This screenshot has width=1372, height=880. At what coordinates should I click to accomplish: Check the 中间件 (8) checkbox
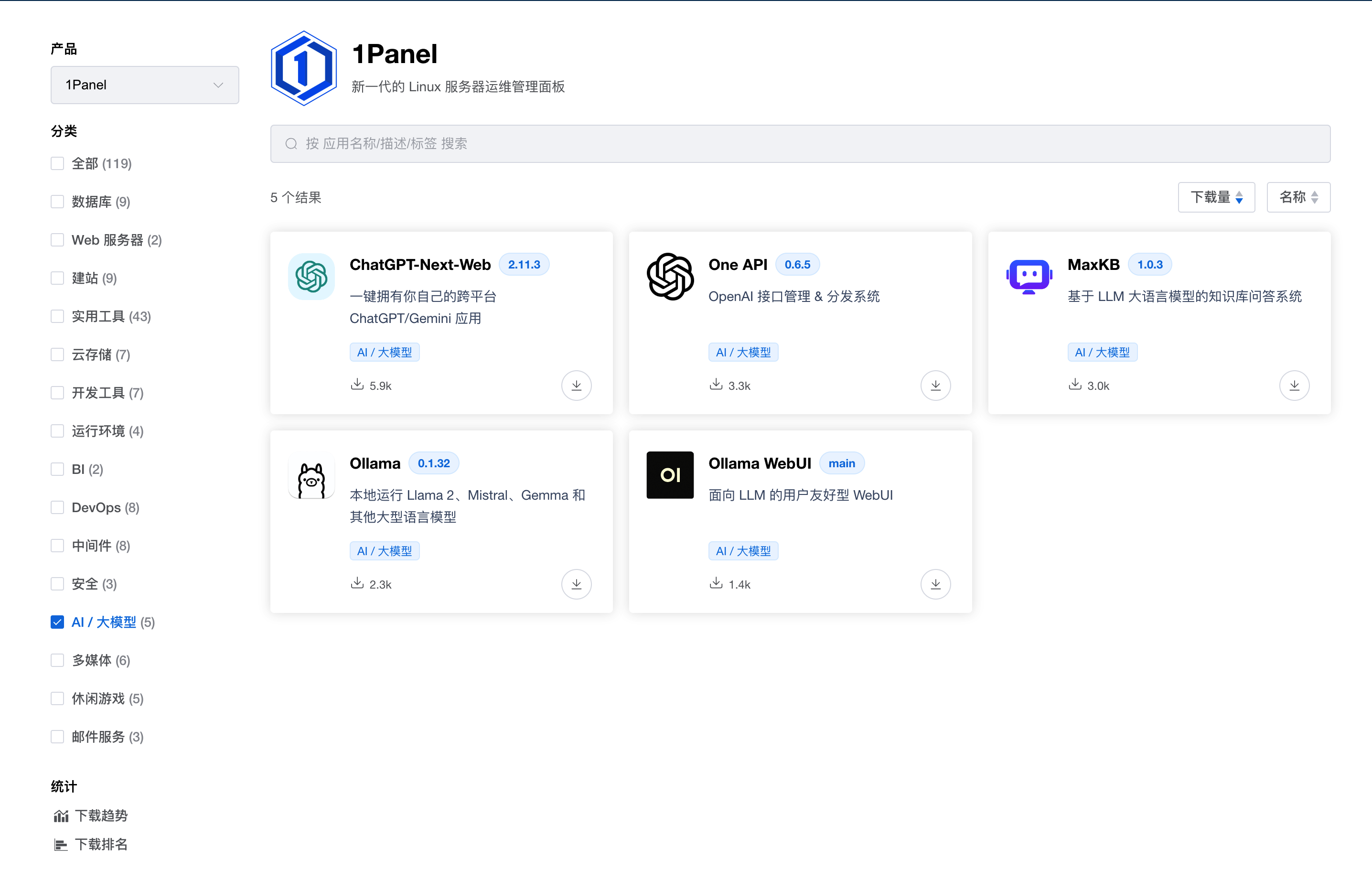point(57,546)
